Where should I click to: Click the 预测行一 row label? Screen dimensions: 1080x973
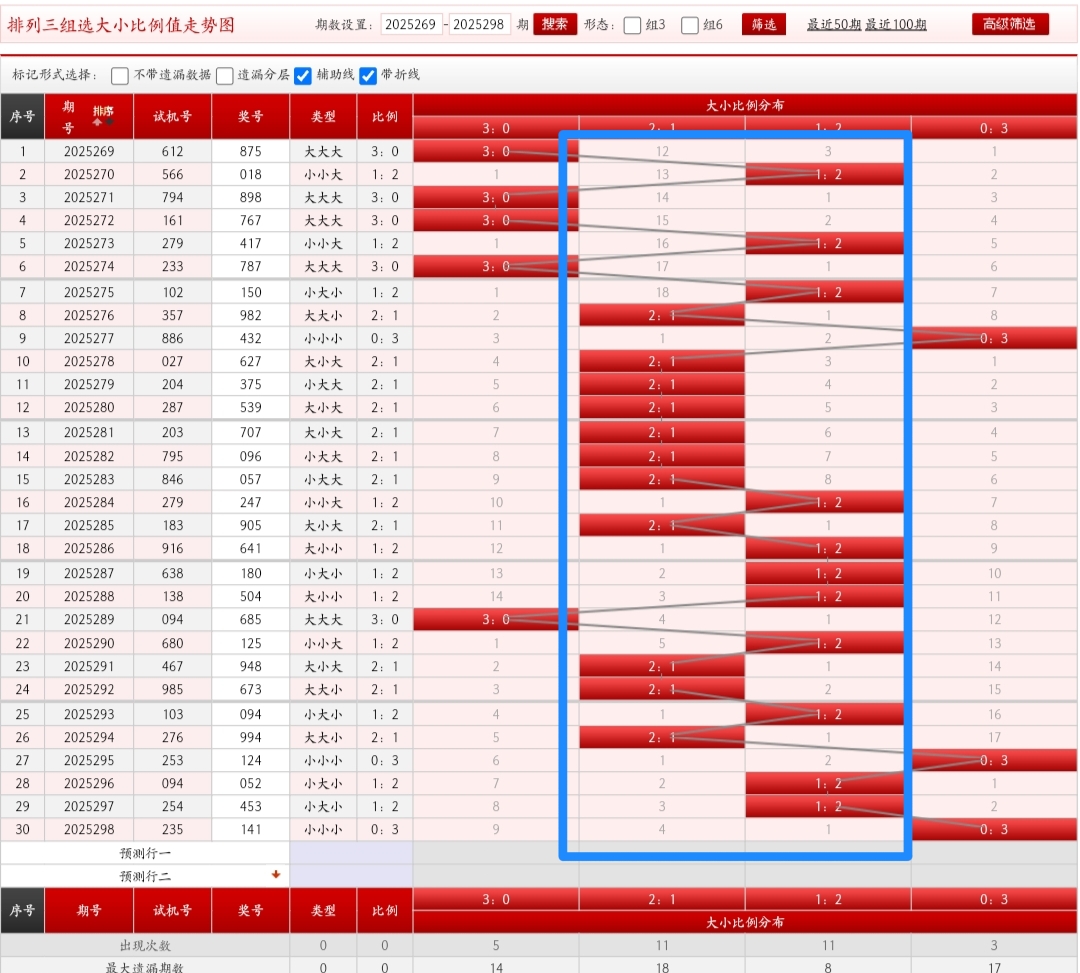click(x=145, y=853)
